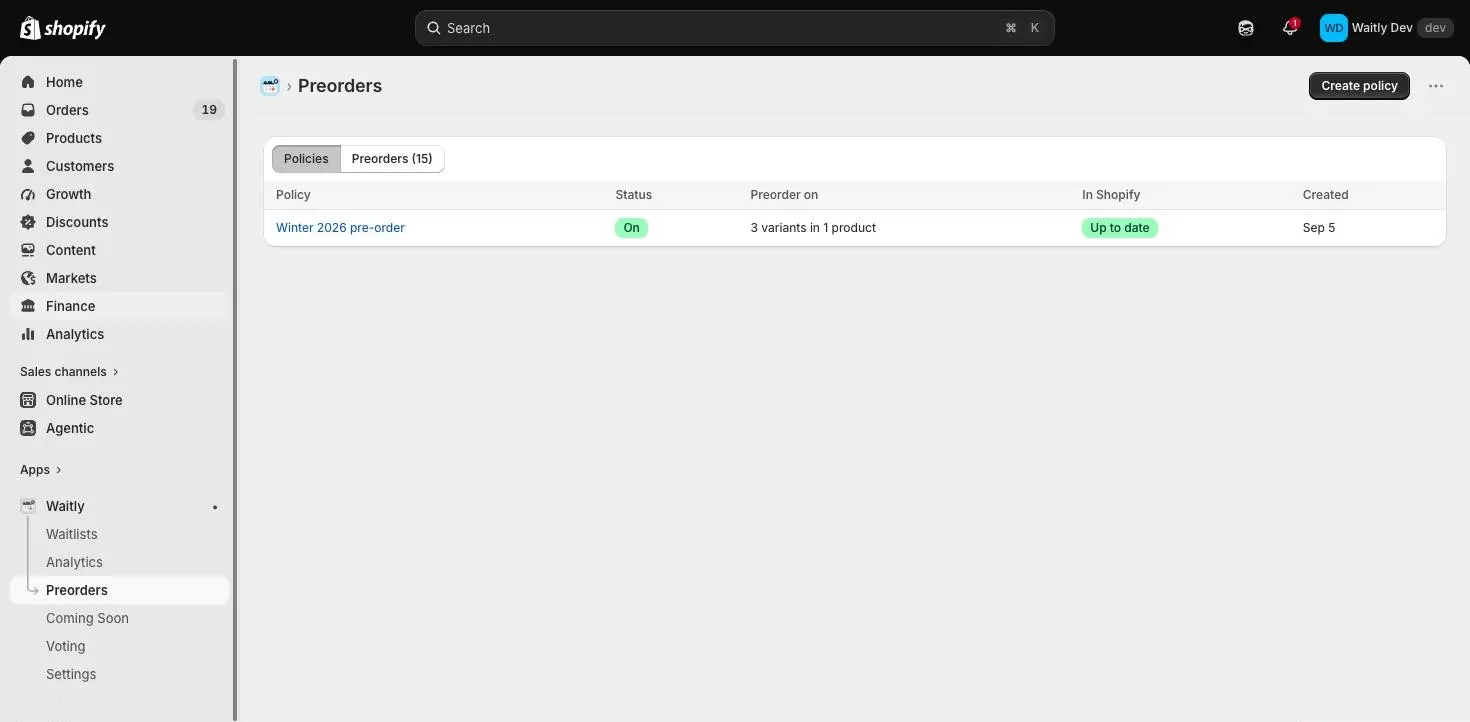This screenshot has width=1470, height=722.
Task: Click the Create policy button
Action: tap(1359, 86)
